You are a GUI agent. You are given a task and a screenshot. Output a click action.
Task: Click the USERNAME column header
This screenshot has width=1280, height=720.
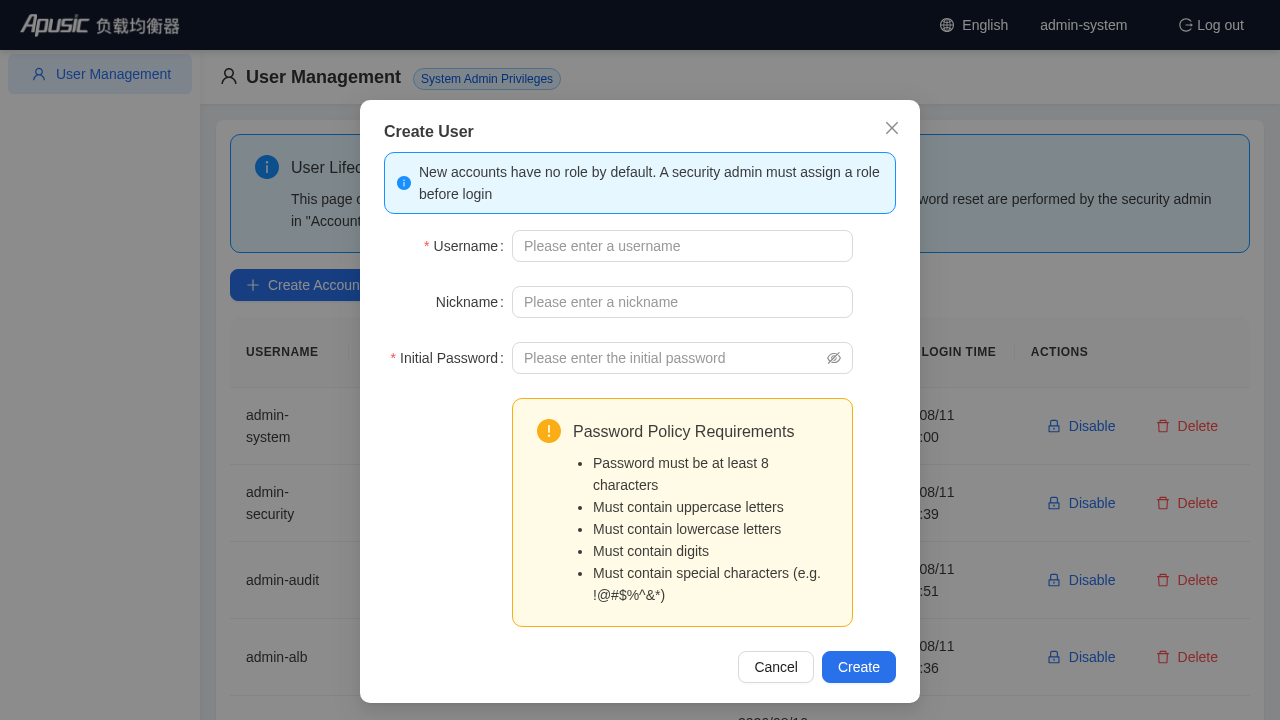282,352
